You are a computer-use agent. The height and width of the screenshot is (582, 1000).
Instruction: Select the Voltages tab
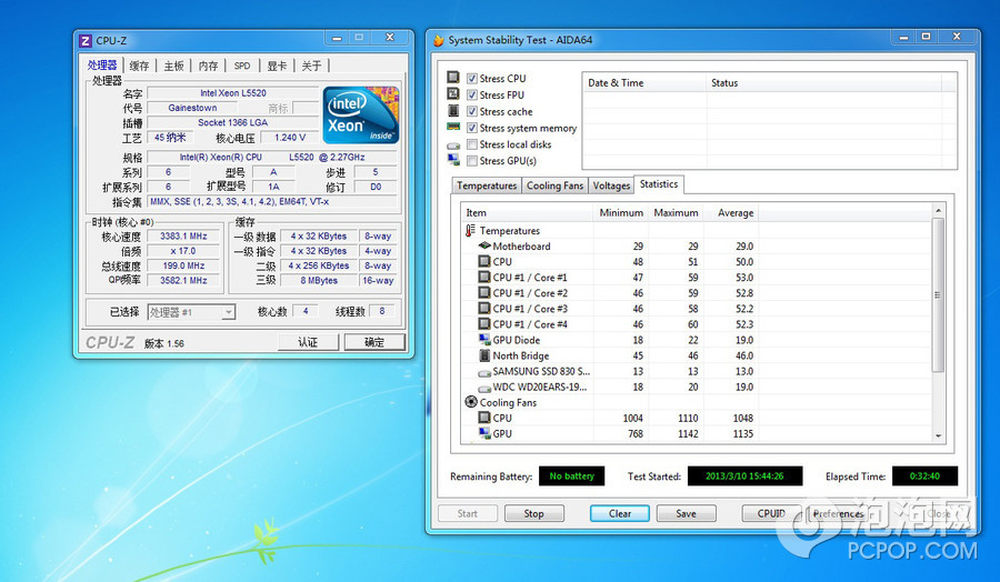tap(611, 186)
